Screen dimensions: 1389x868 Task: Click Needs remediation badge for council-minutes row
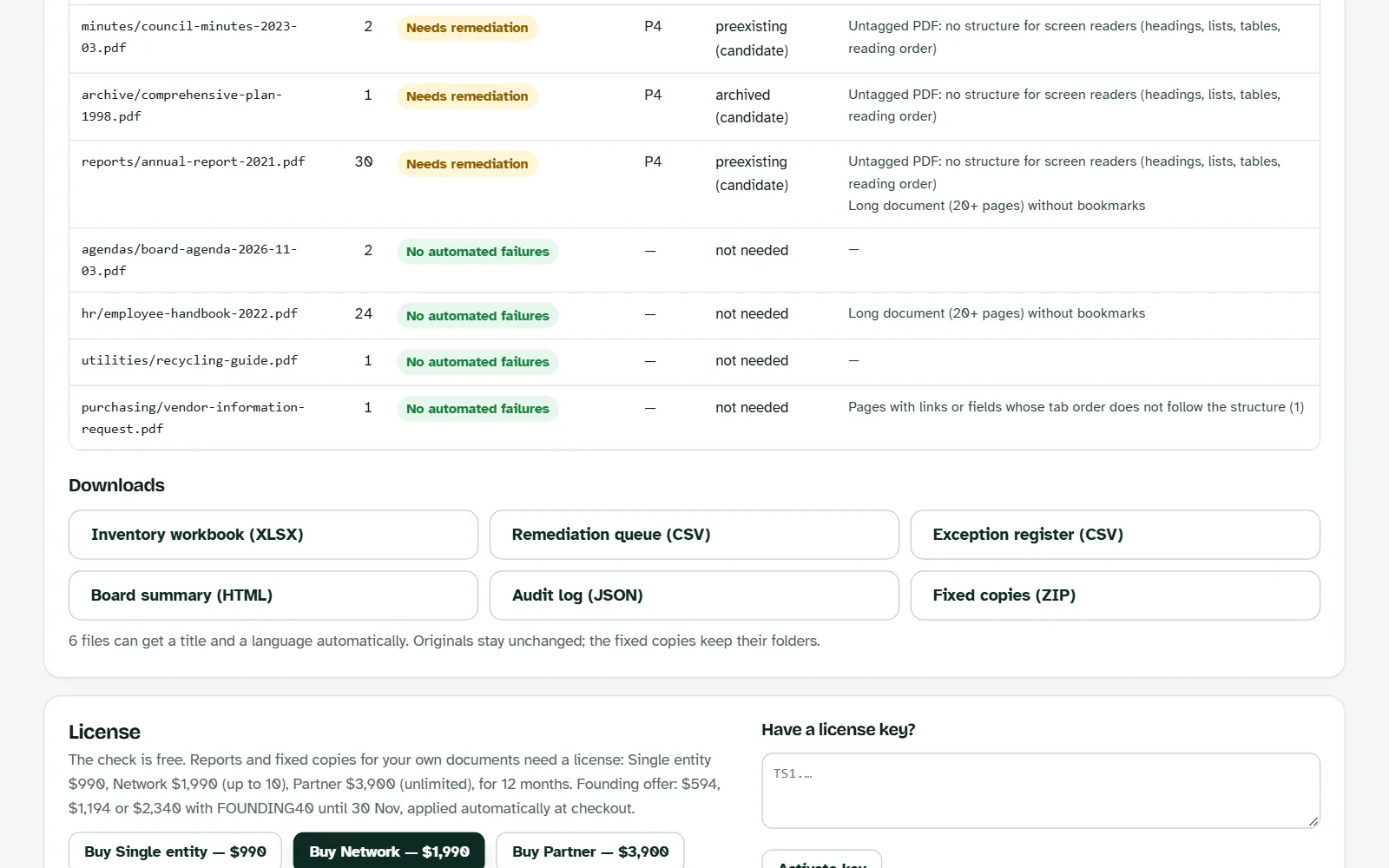(467, 28)
